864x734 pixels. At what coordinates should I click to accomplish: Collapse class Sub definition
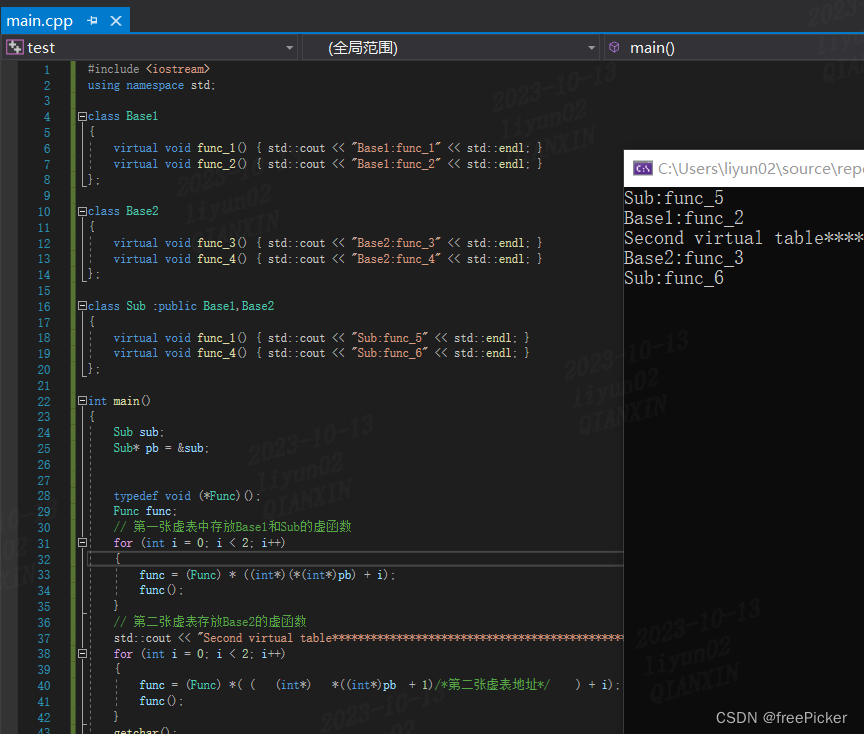pyautogui.click(x=82, y=306)
